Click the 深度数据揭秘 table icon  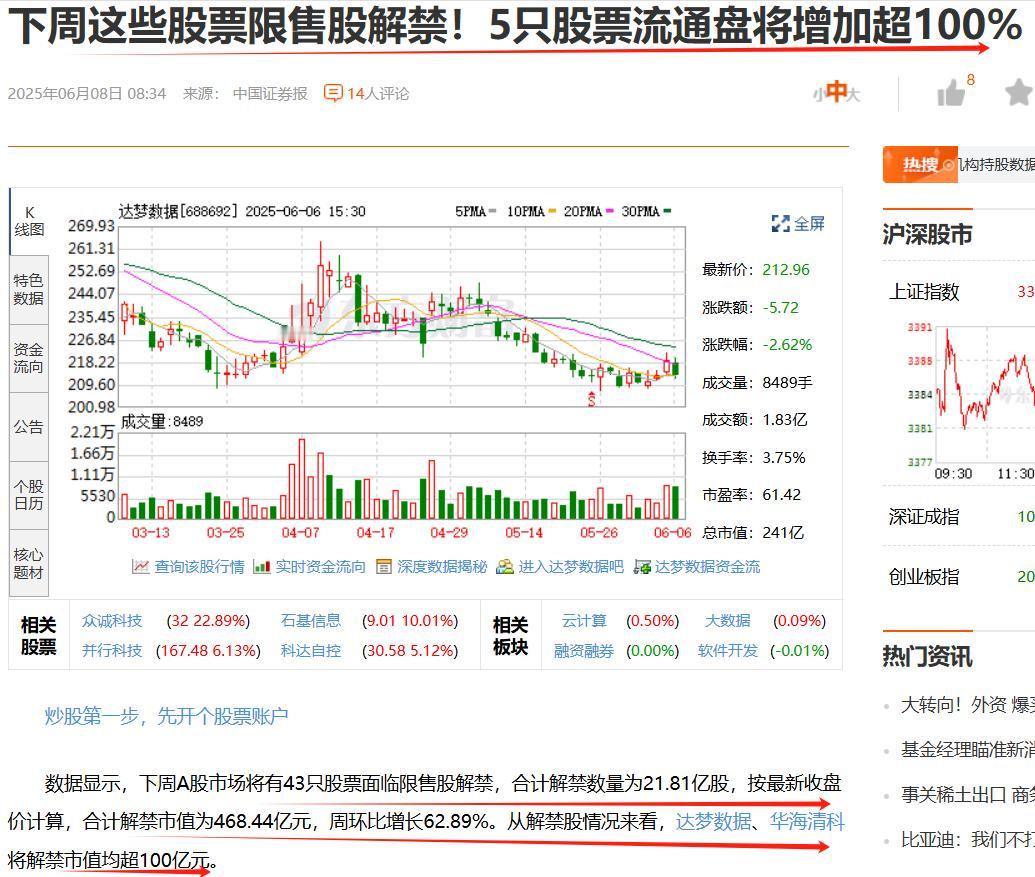pos(384,566)
